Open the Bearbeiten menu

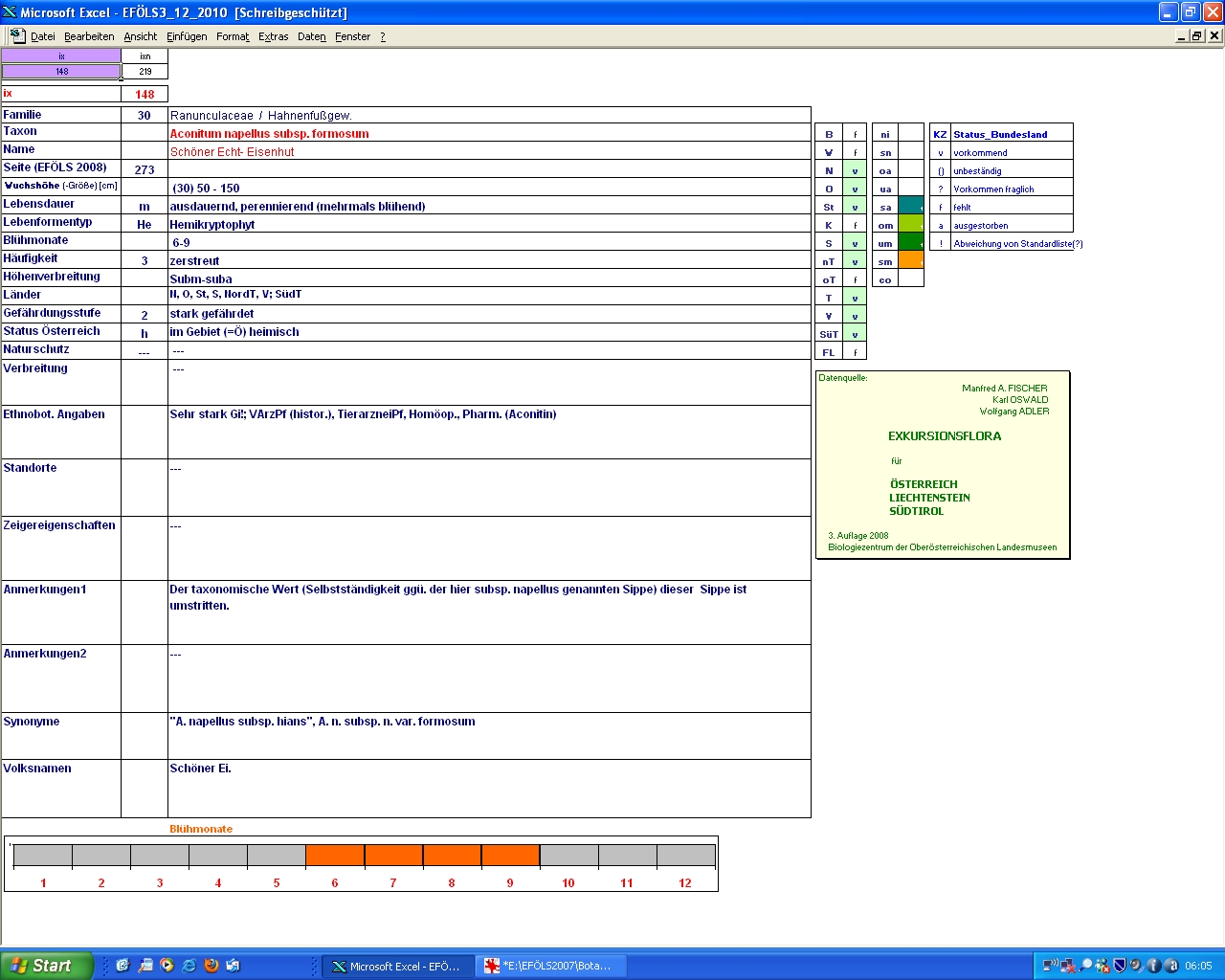[89, 36]
